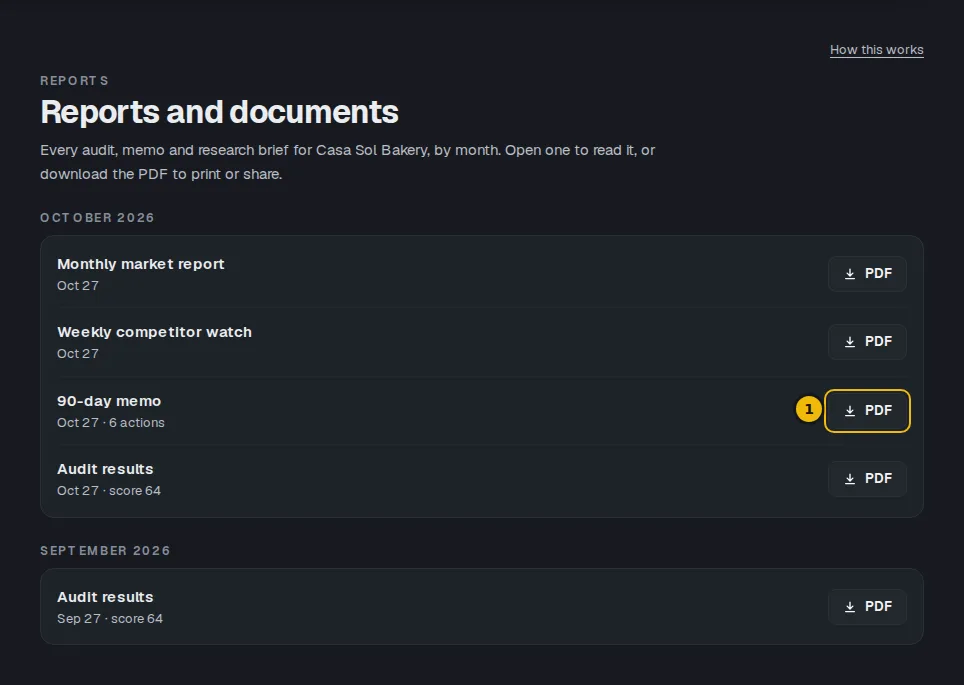Download September Audit results PDF
964x685 pixels.
click(x=867, y=606)
